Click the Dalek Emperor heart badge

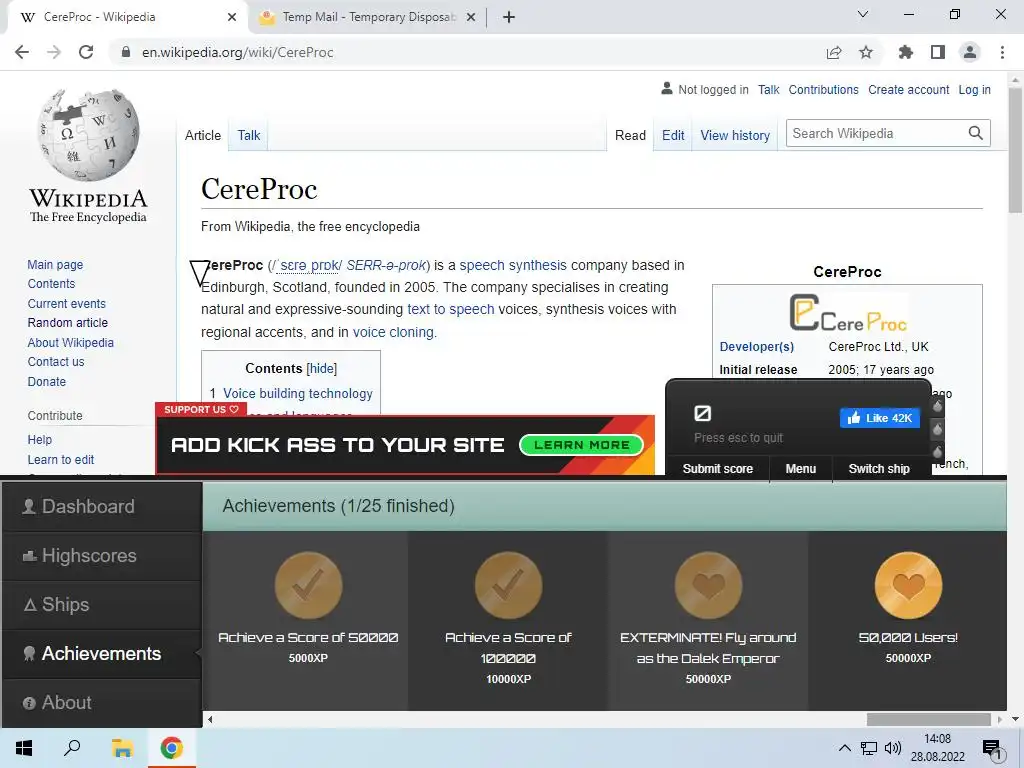point(708,585)
